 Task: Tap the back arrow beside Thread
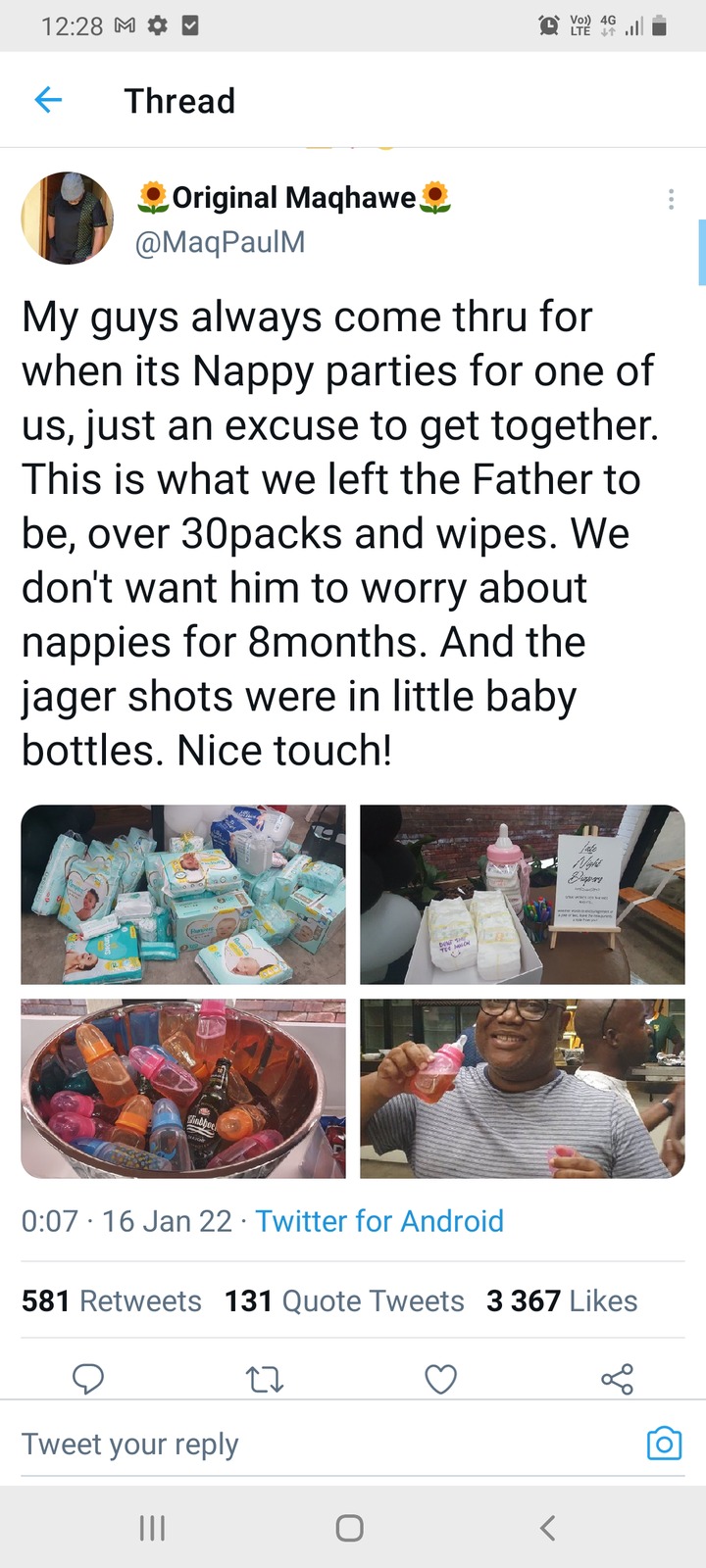point(48,100)
